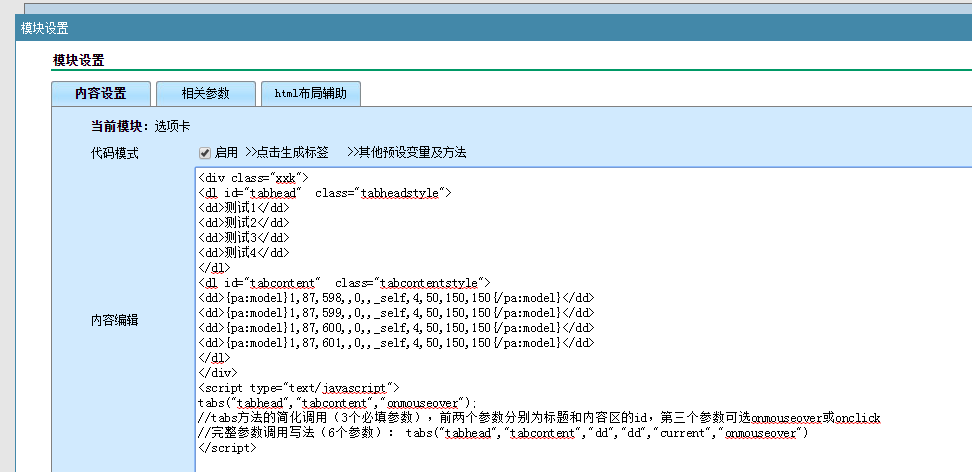972x472 pixels.
Task: Open the 相关参数 tab
Action: (205, 94)
